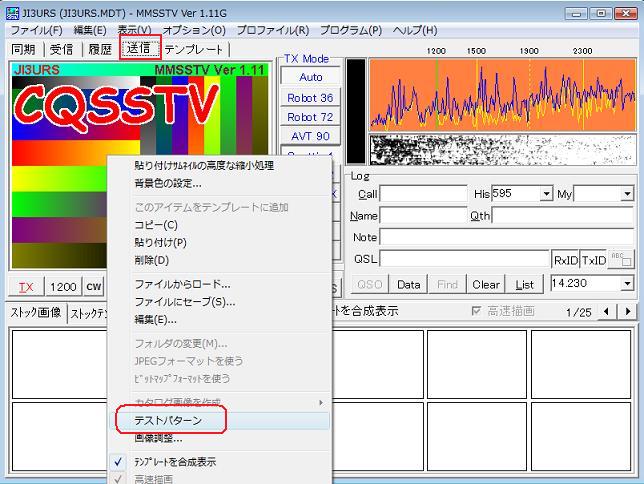Click the CW button
Screen dimensions: 644x484
94,287
